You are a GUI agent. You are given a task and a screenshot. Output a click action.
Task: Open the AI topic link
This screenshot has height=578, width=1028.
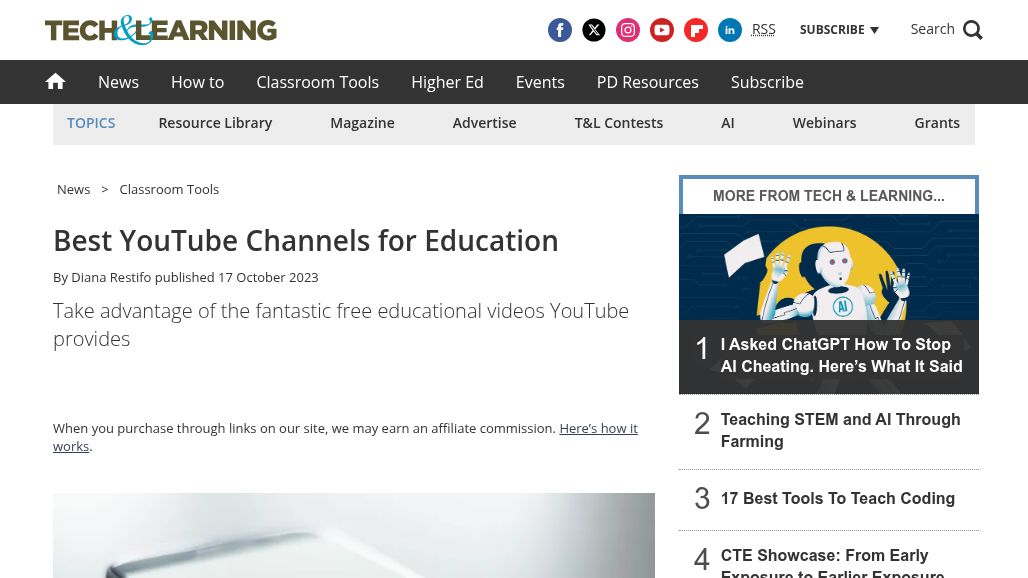(728, 123)
